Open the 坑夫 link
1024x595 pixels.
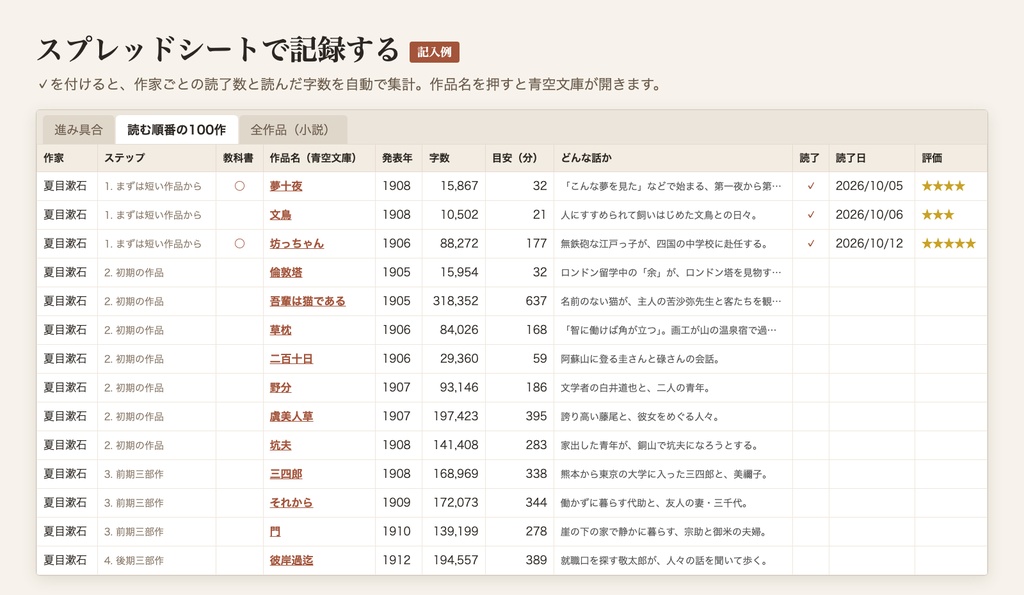point(280,445)
